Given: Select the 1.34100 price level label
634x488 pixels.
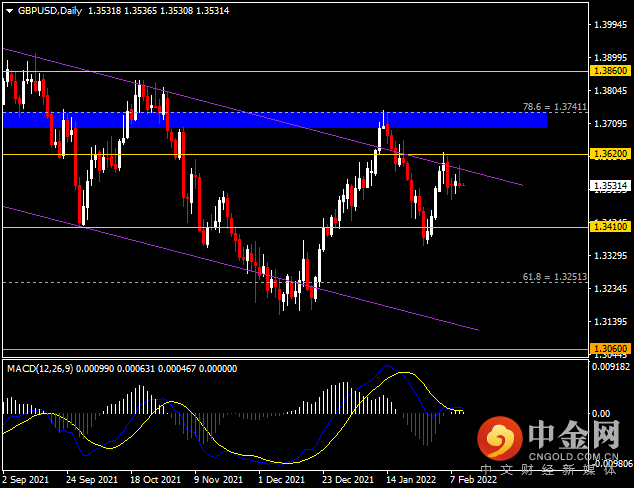Looking at the screenshot, I should (x=610, y=226).
